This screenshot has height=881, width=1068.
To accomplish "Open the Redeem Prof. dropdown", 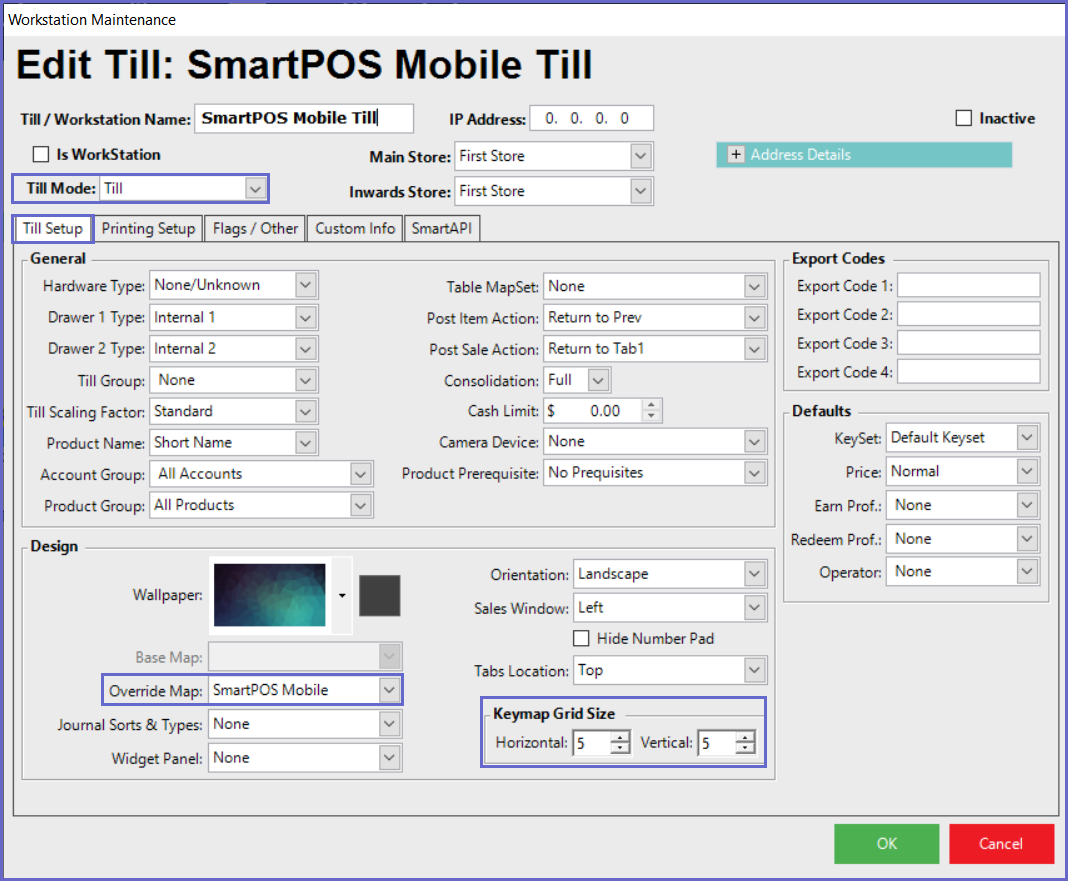I will [1027, 539].
